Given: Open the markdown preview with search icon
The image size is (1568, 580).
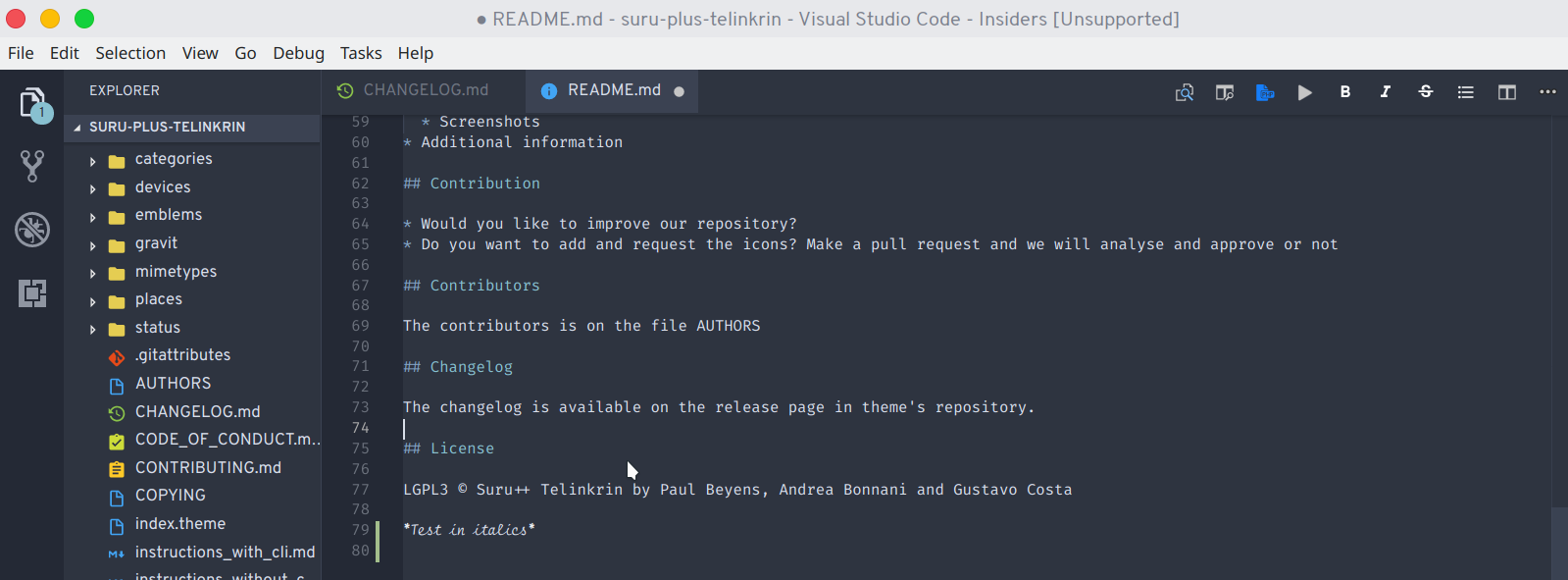Looking at the screenshot, I should point(1185,91).
